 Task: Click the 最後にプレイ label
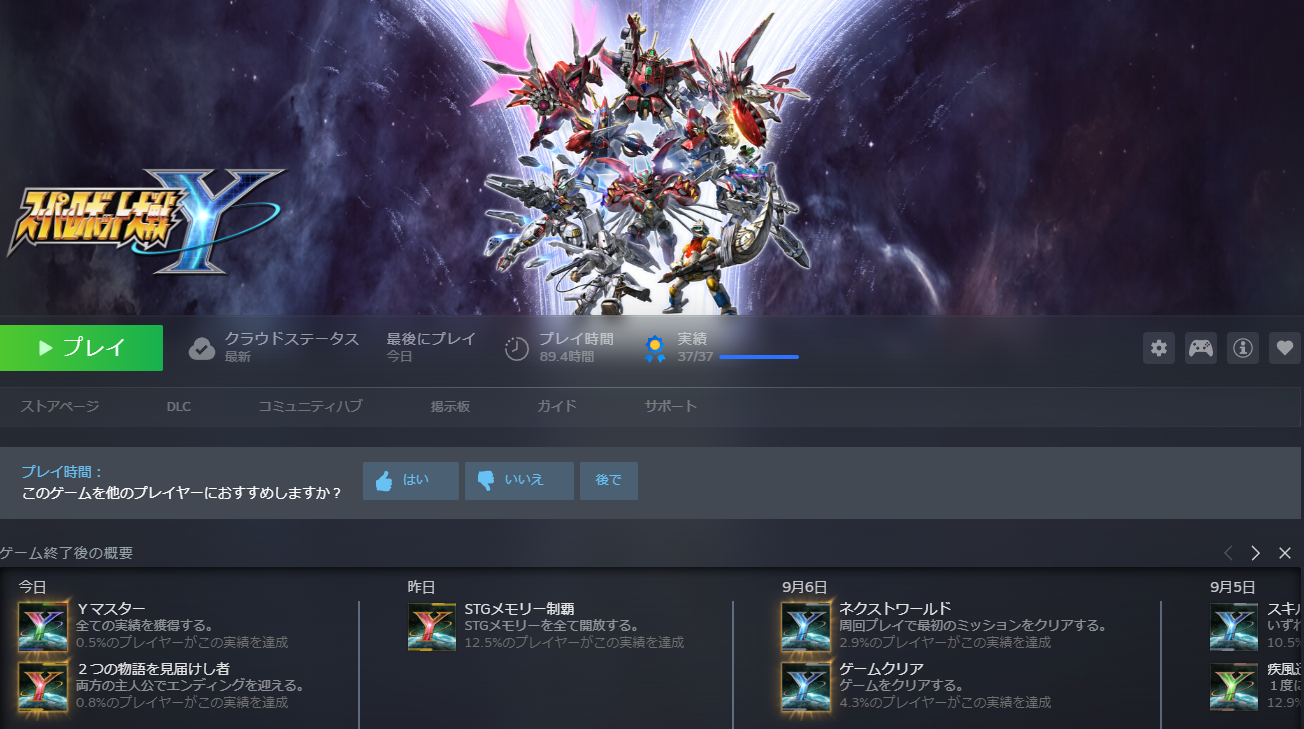[431, 339]
